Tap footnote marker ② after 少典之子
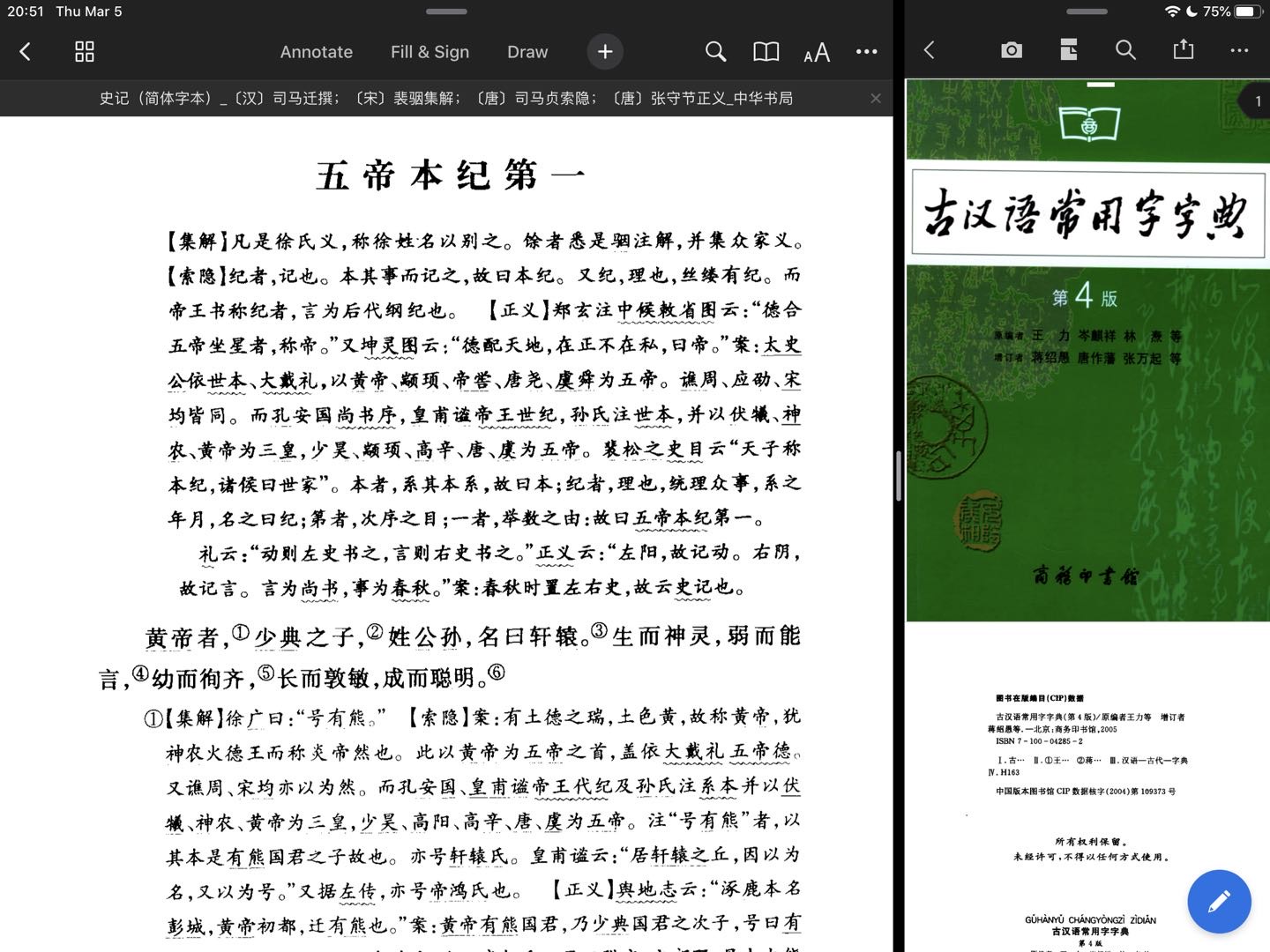The image size is (1270, 952). pos(375,631)
